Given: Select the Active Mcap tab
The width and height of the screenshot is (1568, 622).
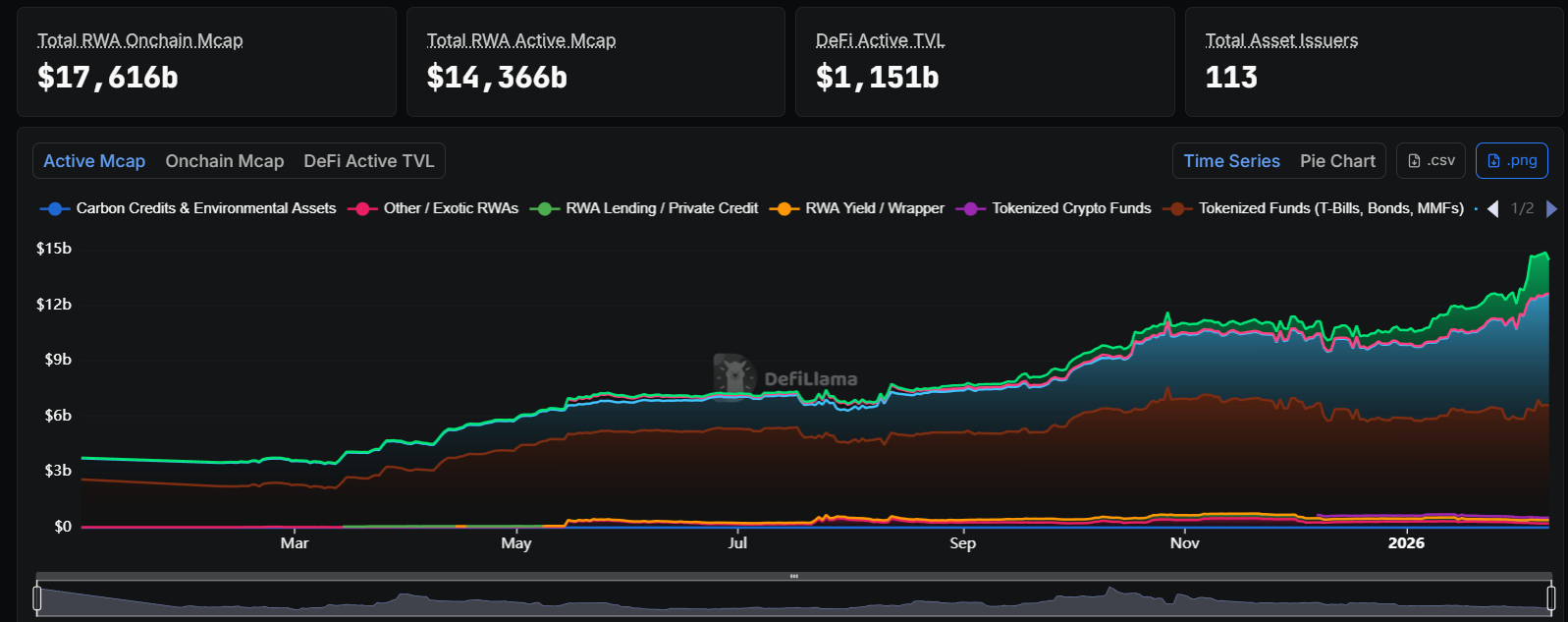Looking at the screenshot, I should click(94, 161).
